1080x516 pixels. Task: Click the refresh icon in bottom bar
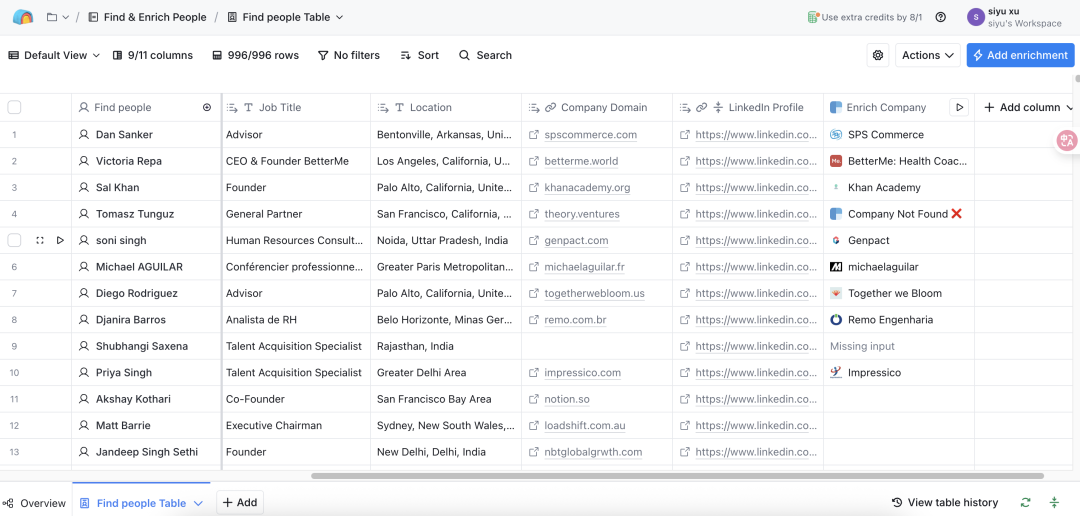click(1025, 503)
